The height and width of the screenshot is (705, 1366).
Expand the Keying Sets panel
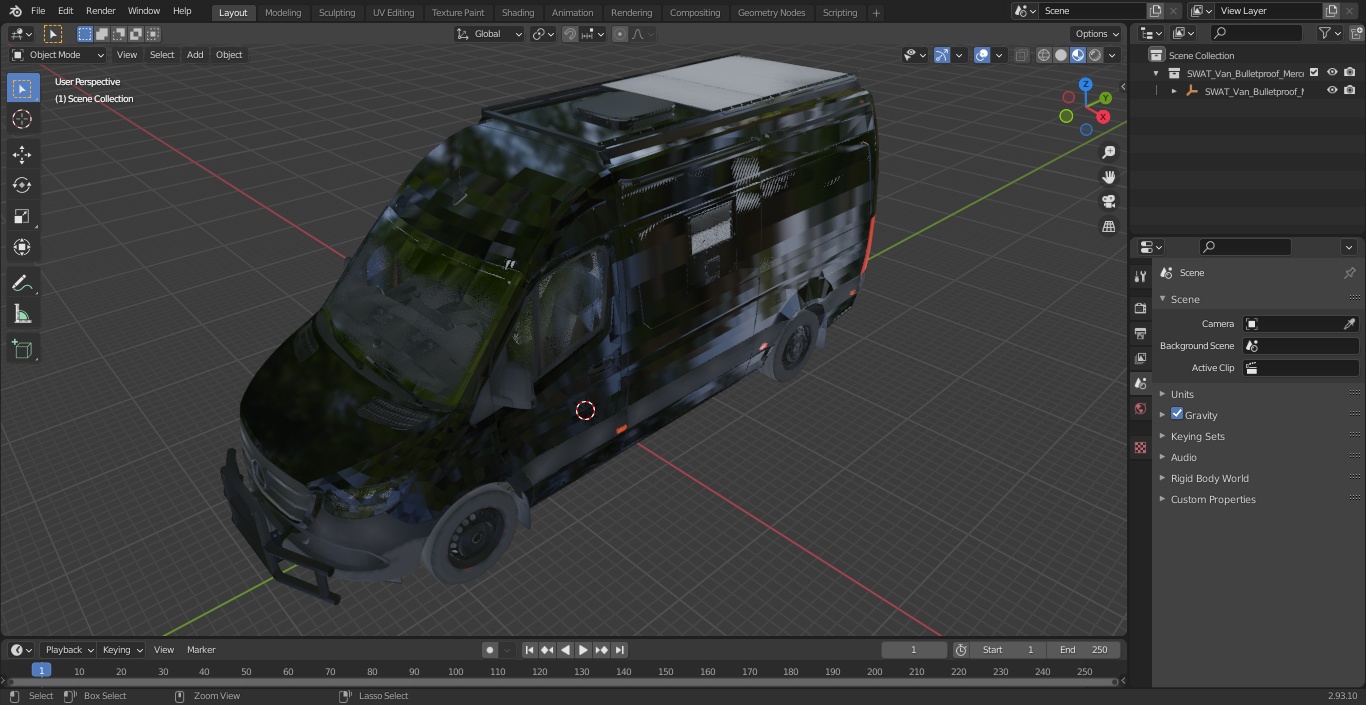[1196, 436]
